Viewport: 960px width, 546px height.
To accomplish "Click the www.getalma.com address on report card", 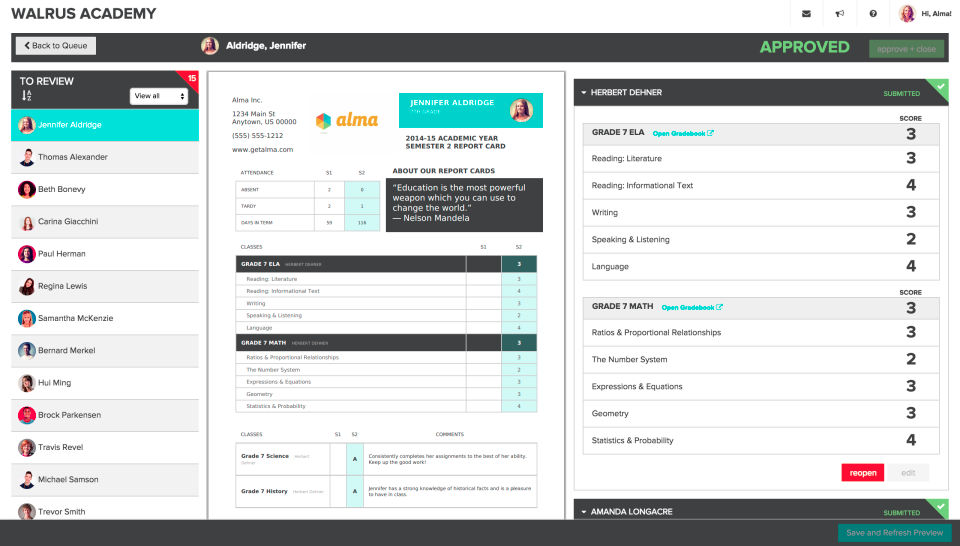I will point(263,149).
